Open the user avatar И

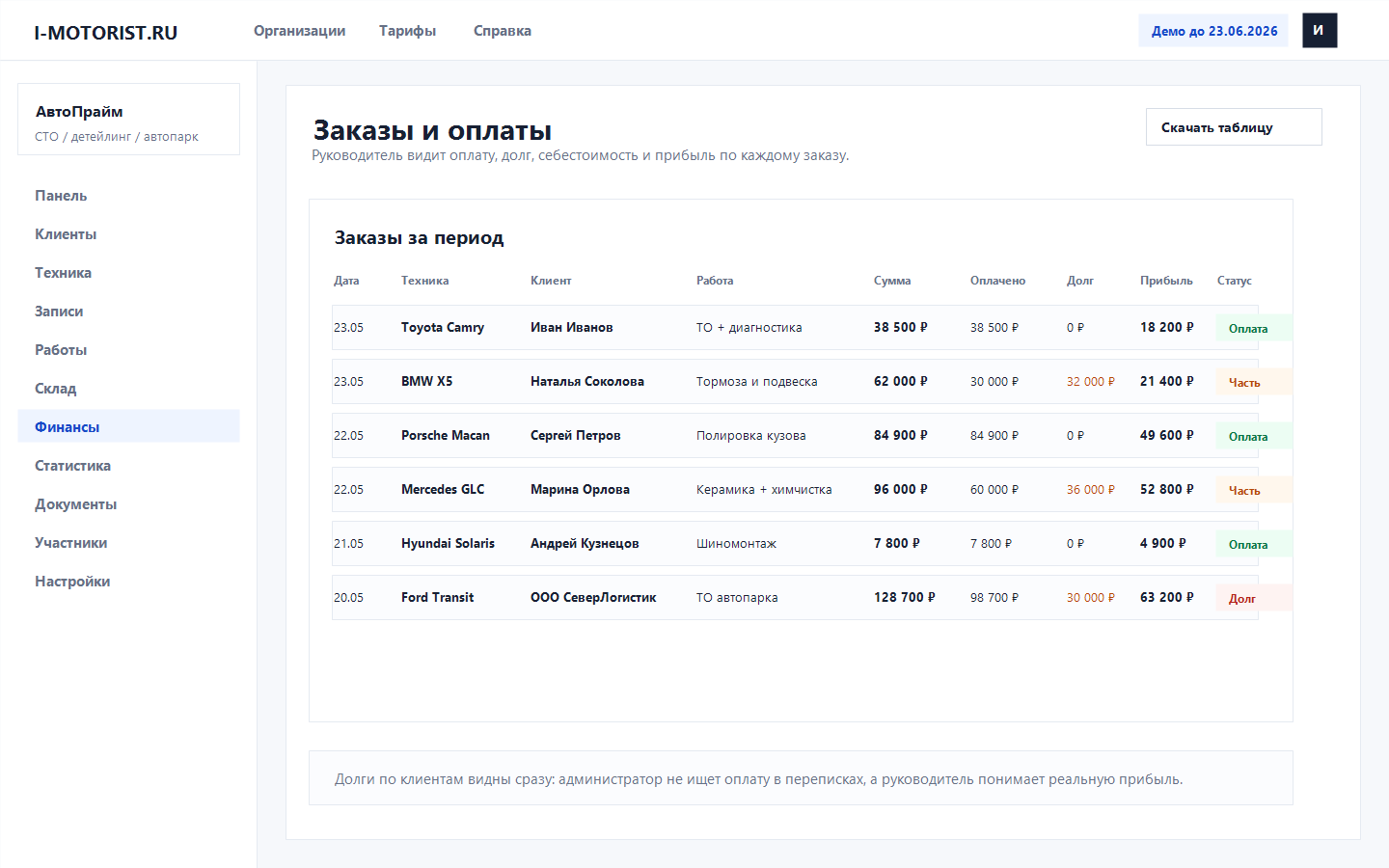[1320, 31]
